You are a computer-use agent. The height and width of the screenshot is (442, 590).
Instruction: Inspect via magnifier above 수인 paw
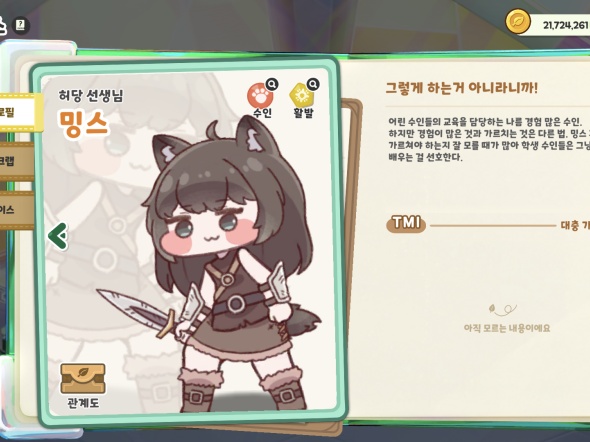272,84
